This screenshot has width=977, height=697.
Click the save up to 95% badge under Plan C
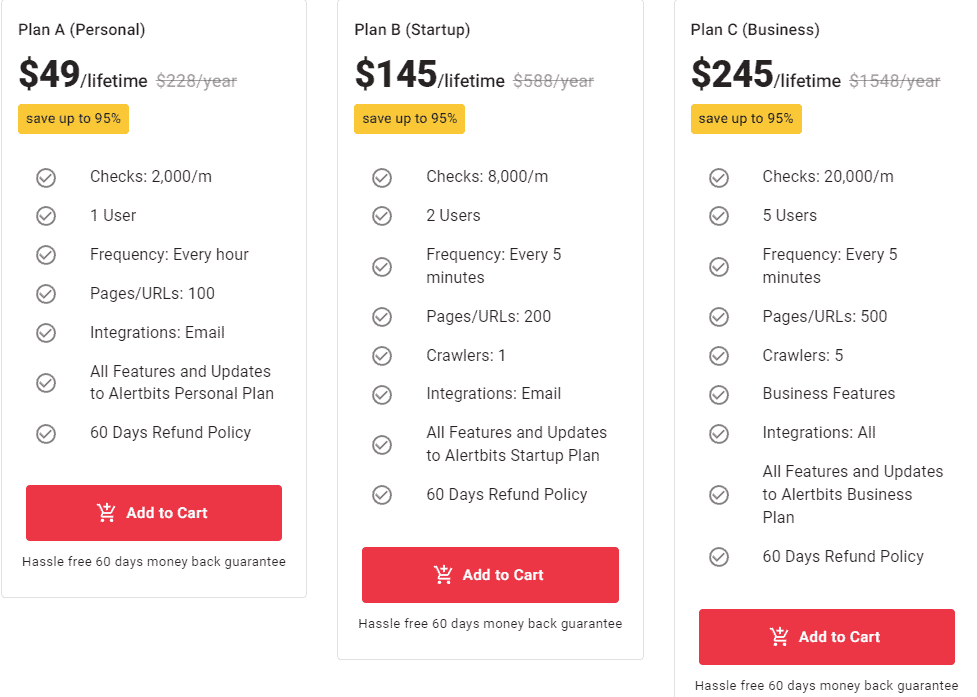[x=746, y=118]
